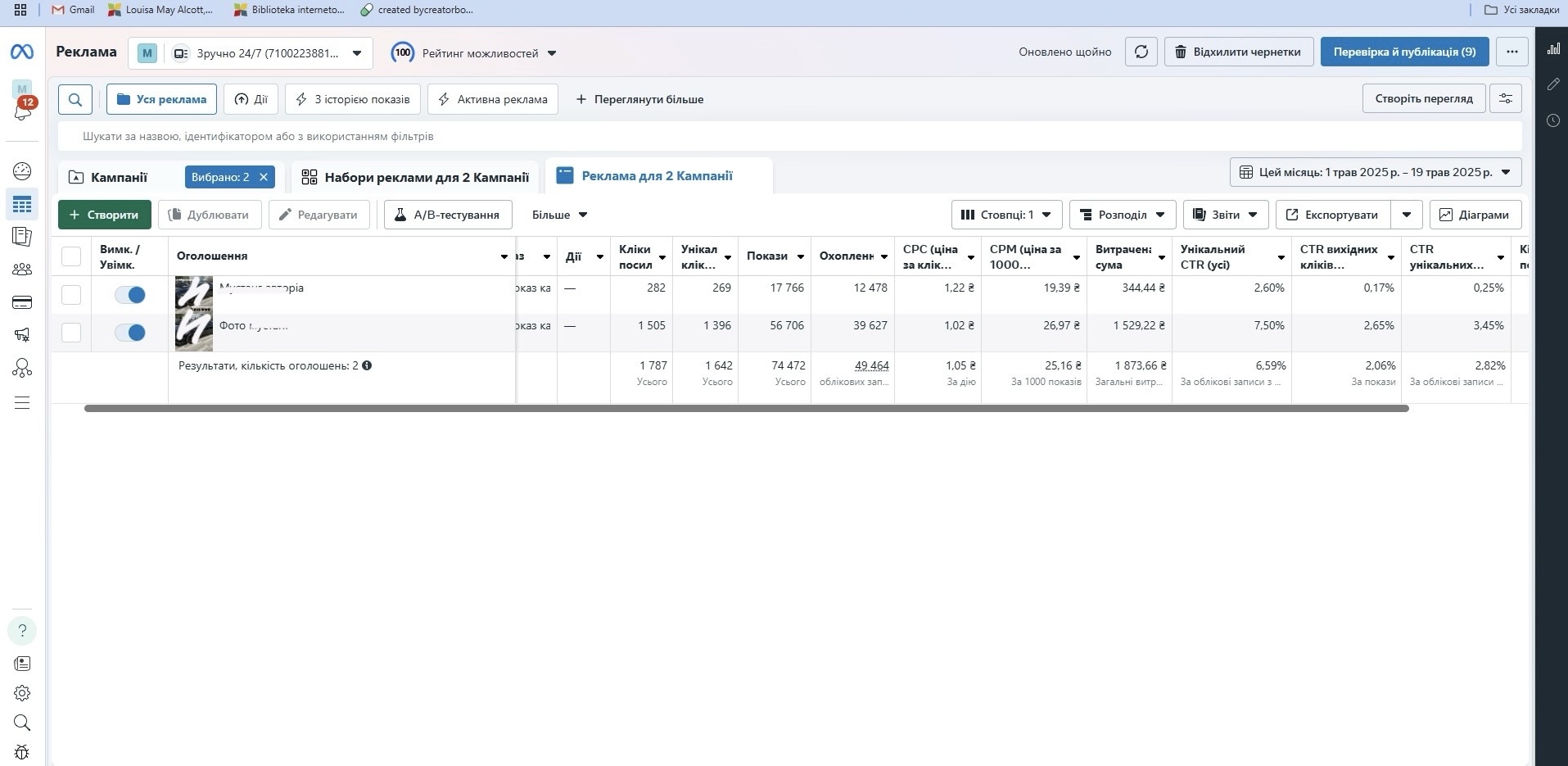
Task: Open the three-dot more options button
Action: click(x=1512, y=52)
